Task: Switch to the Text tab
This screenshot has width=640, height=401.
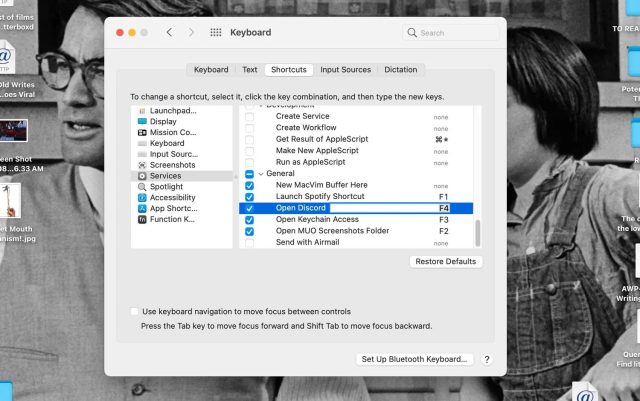Action: [249, 69]
